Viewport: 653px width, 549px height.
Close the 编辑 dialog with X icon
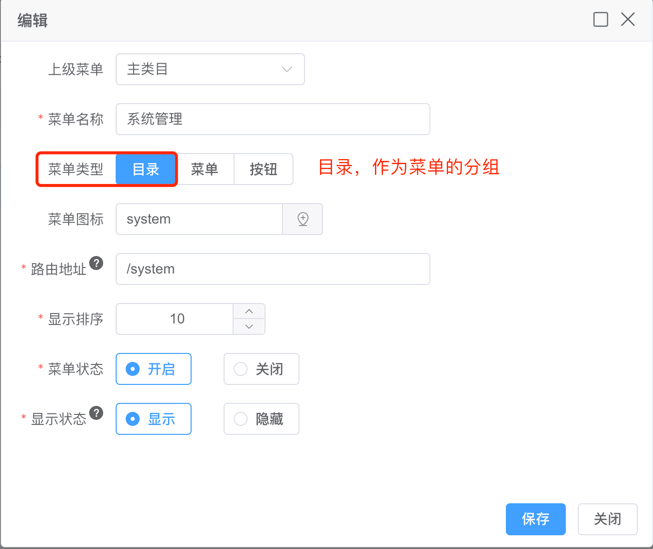click(628, 19)
